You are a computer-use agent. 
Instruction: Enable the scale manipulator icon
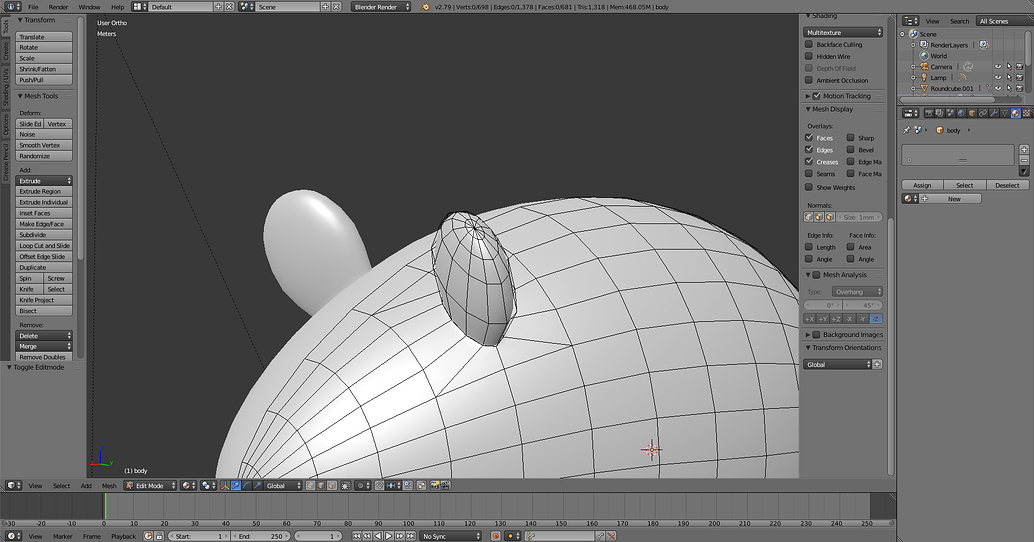pos(257,485)
